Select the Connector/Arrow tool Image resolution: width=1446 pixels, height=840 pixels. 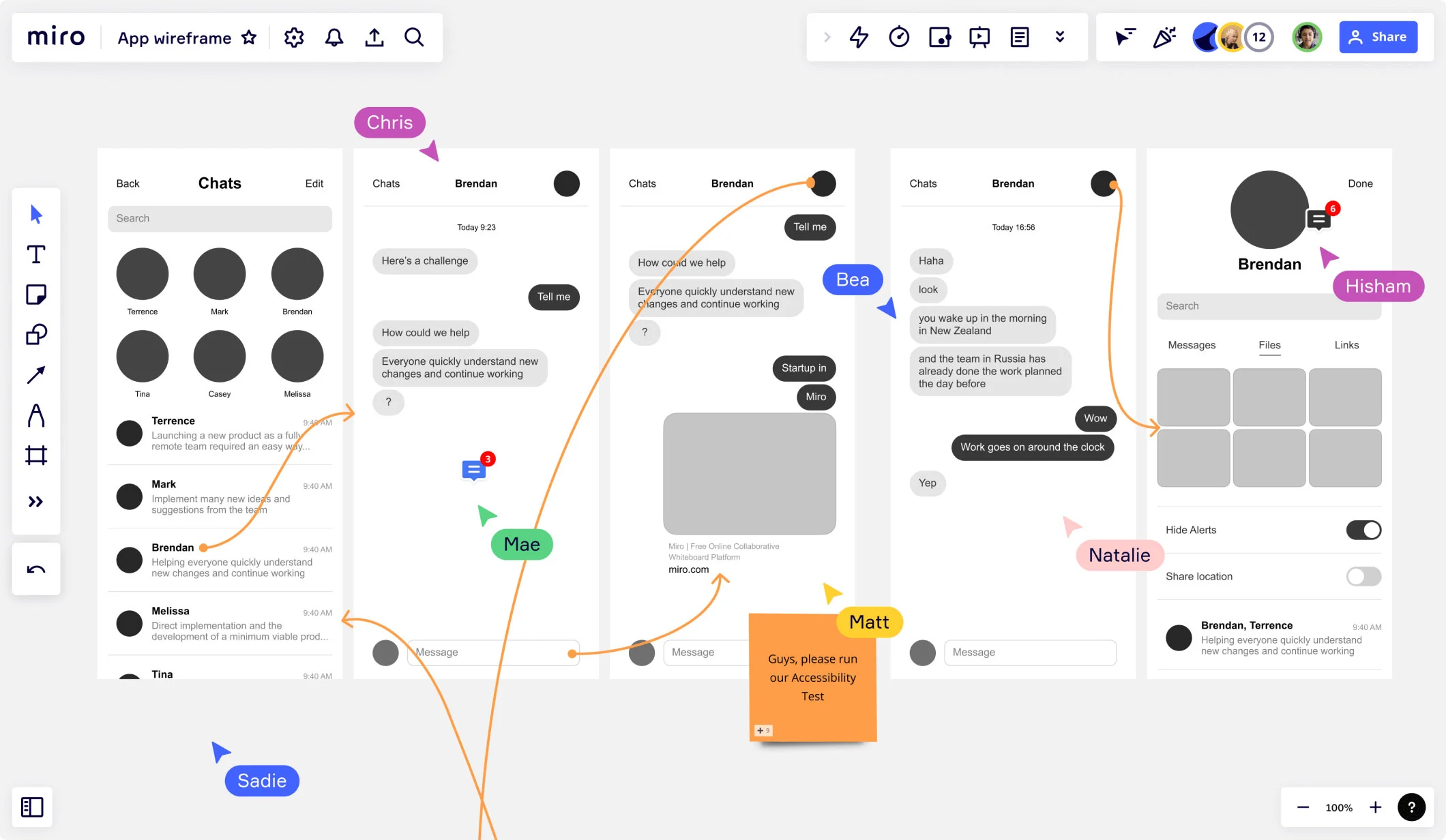pos(36,375)
